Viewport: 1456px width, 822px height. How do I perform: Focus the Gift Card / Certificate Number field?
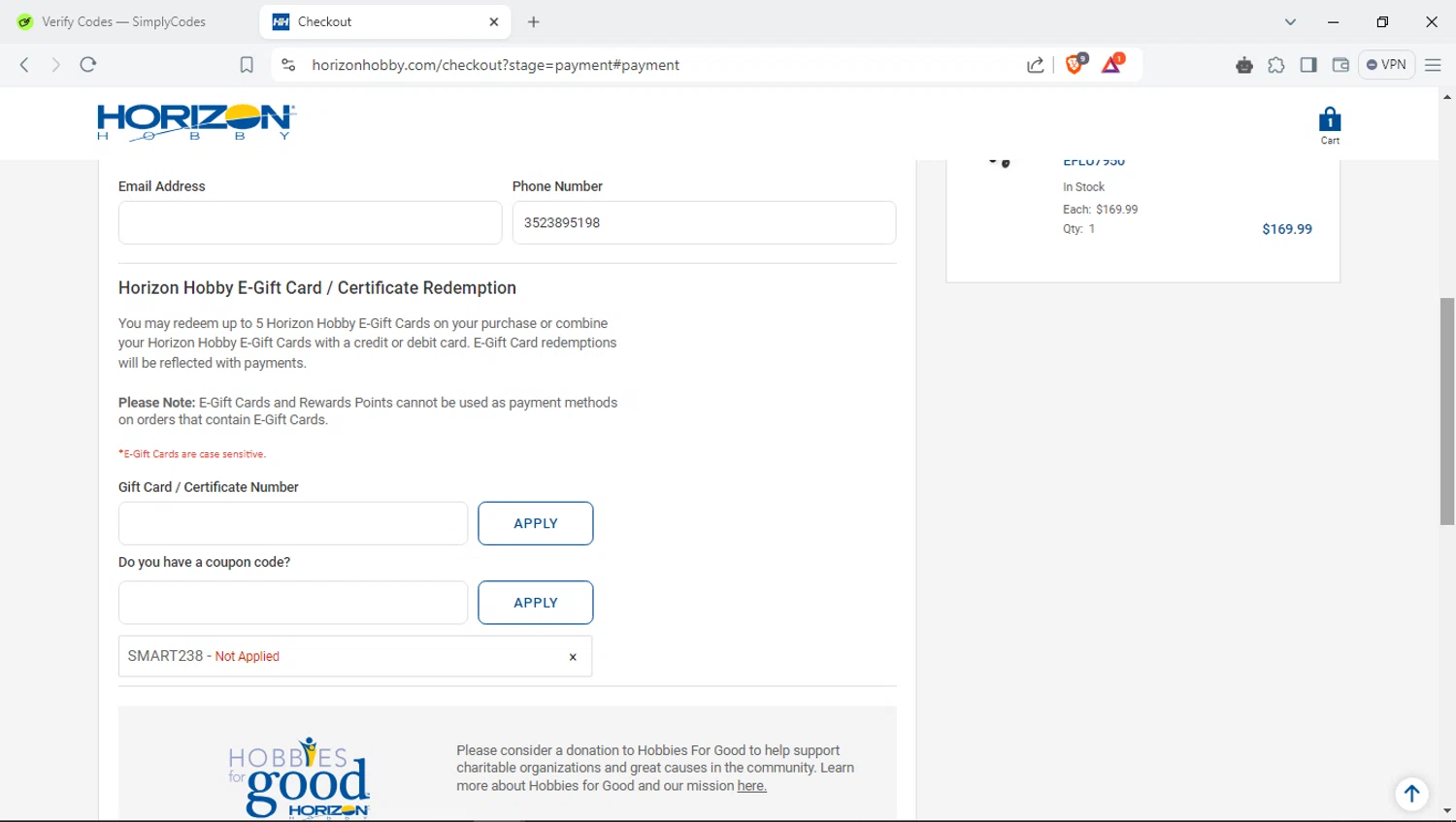click(293, 523)
